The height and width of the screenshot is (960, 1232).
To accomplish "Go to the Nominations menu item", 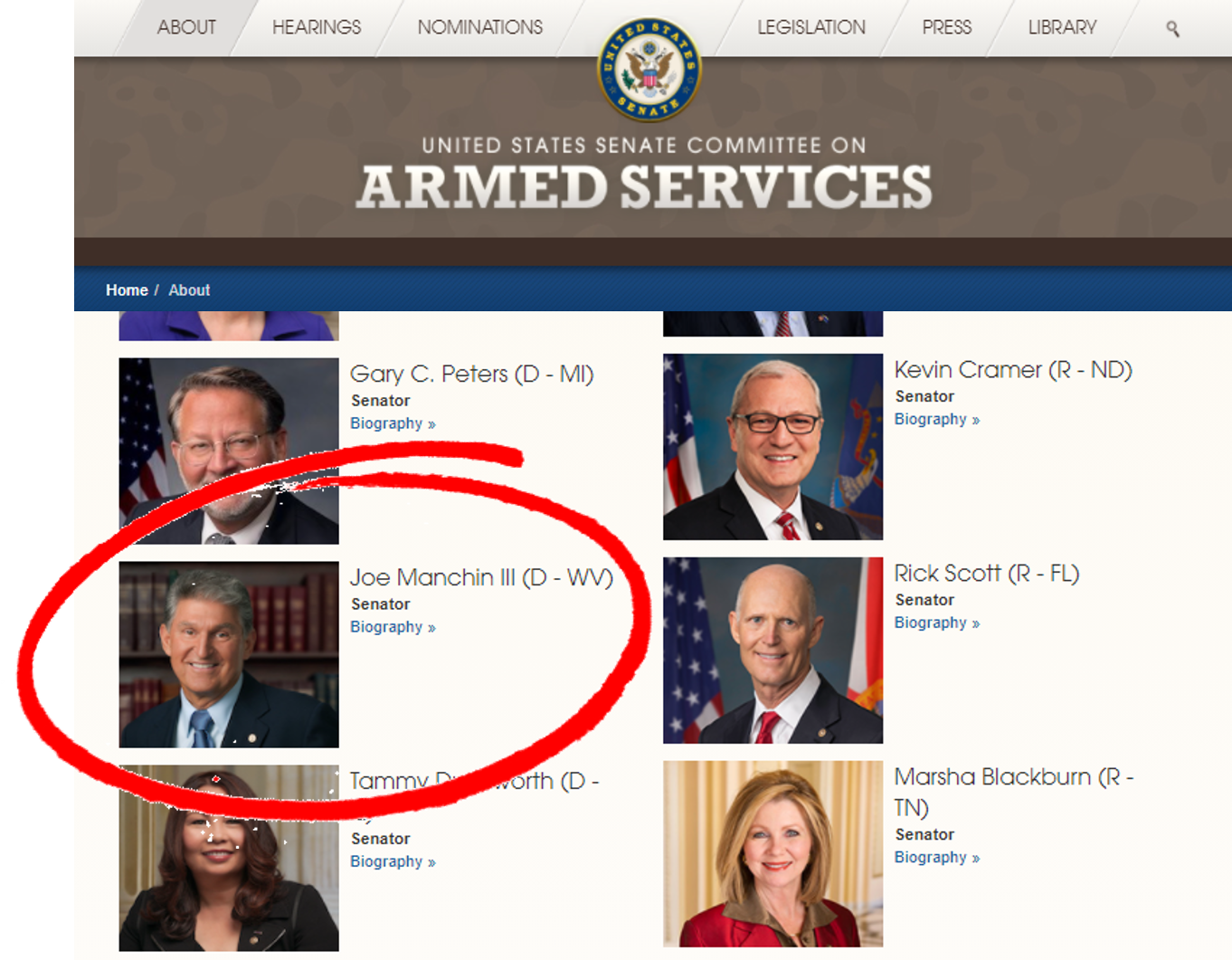I will coord(480,27).
